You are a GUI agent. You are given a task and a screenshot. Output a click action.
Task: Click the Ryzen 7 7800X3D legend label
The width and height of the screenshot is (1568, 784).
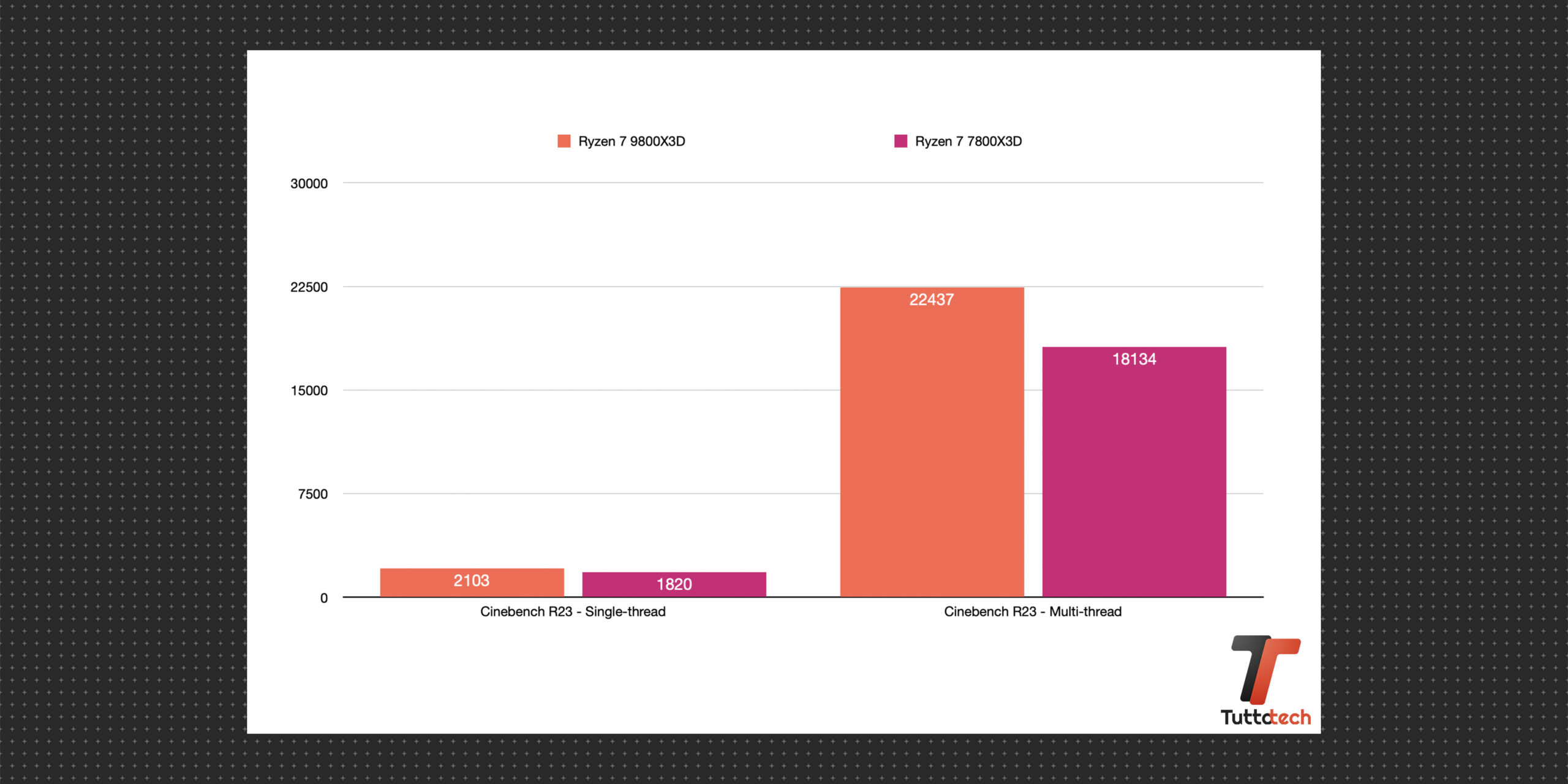(x=968, y=141)
